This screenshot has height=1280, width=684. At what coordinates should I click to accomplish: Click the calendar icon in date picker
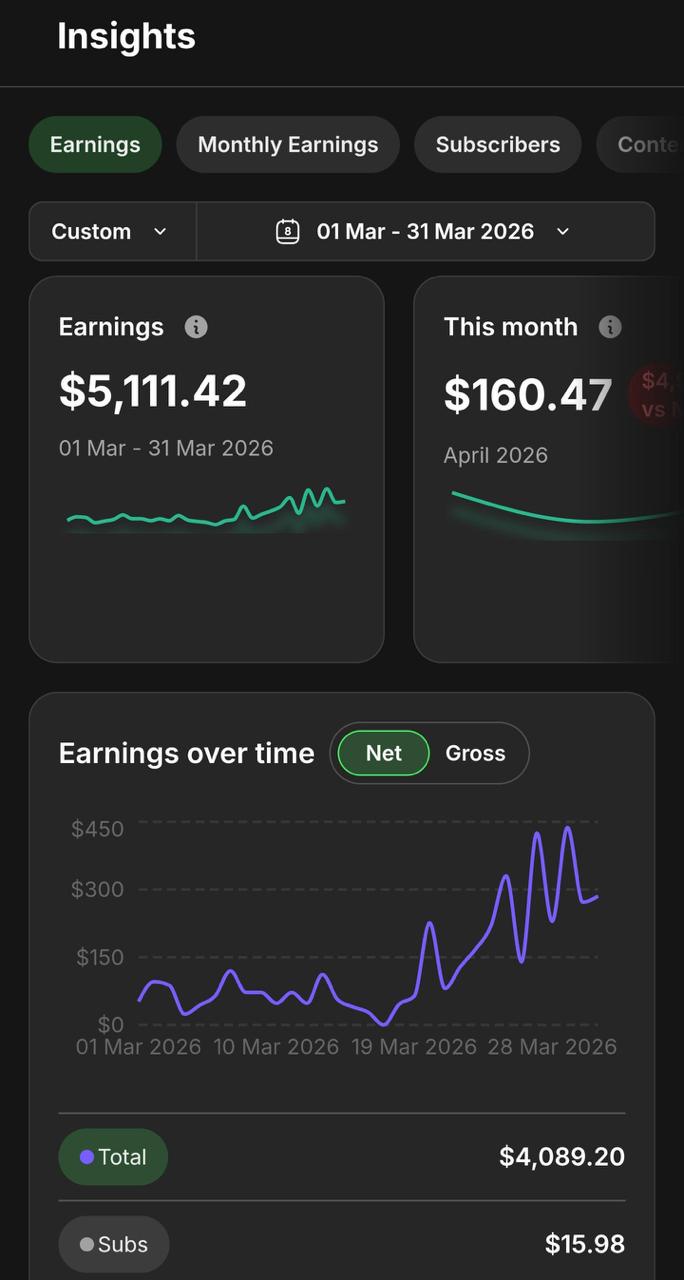coord(288,231)
